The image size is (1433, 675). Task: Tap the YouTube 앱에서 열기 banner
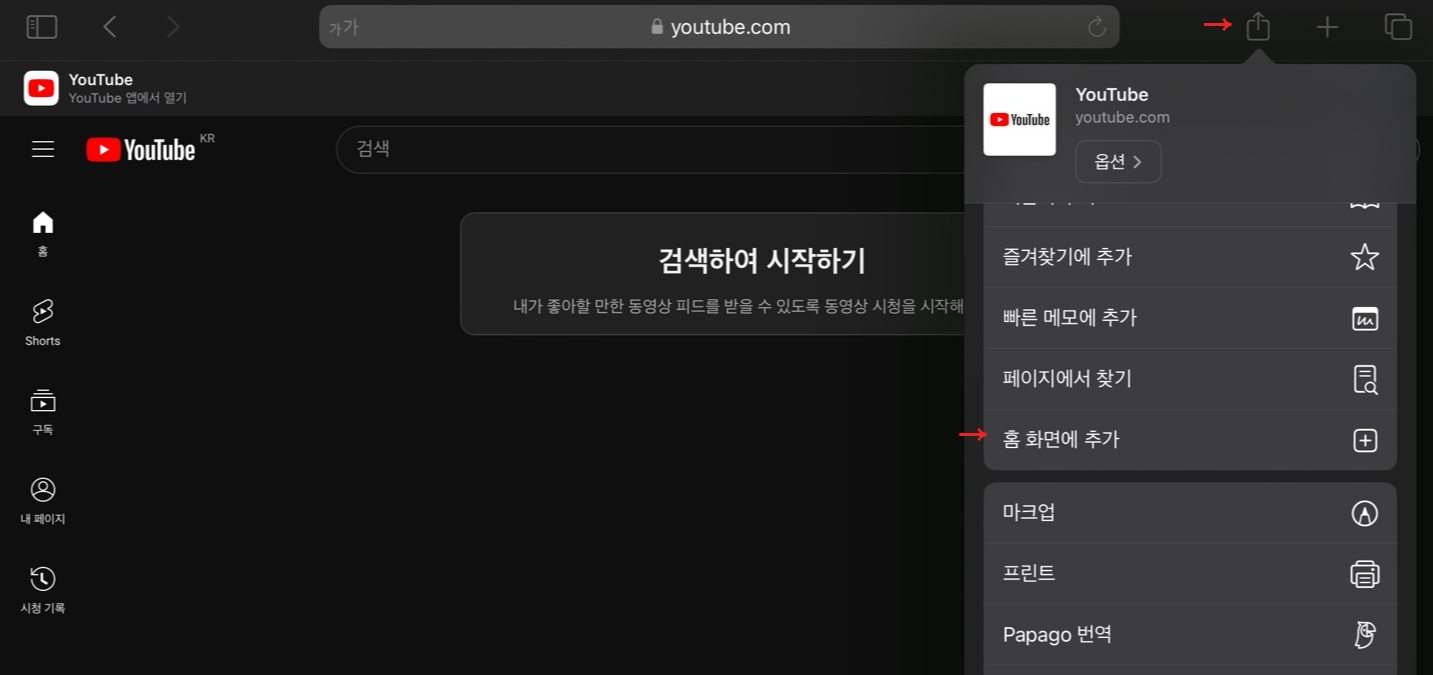pos(100,87)
